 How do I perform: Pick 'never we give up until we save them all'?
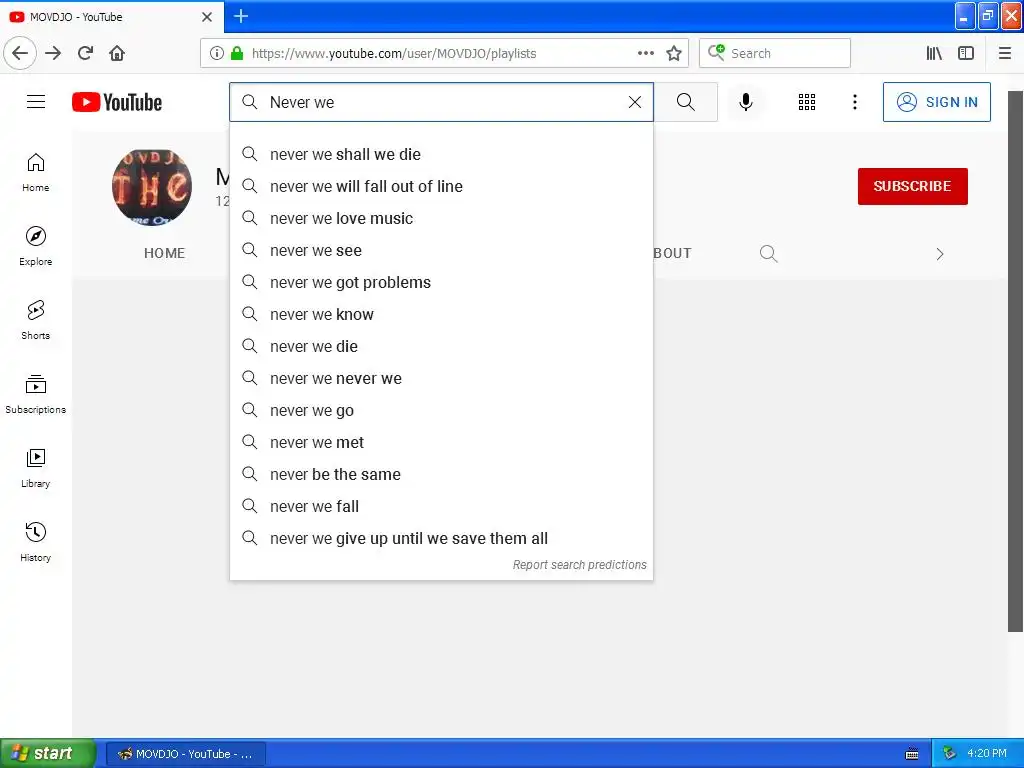coord(441,538)
